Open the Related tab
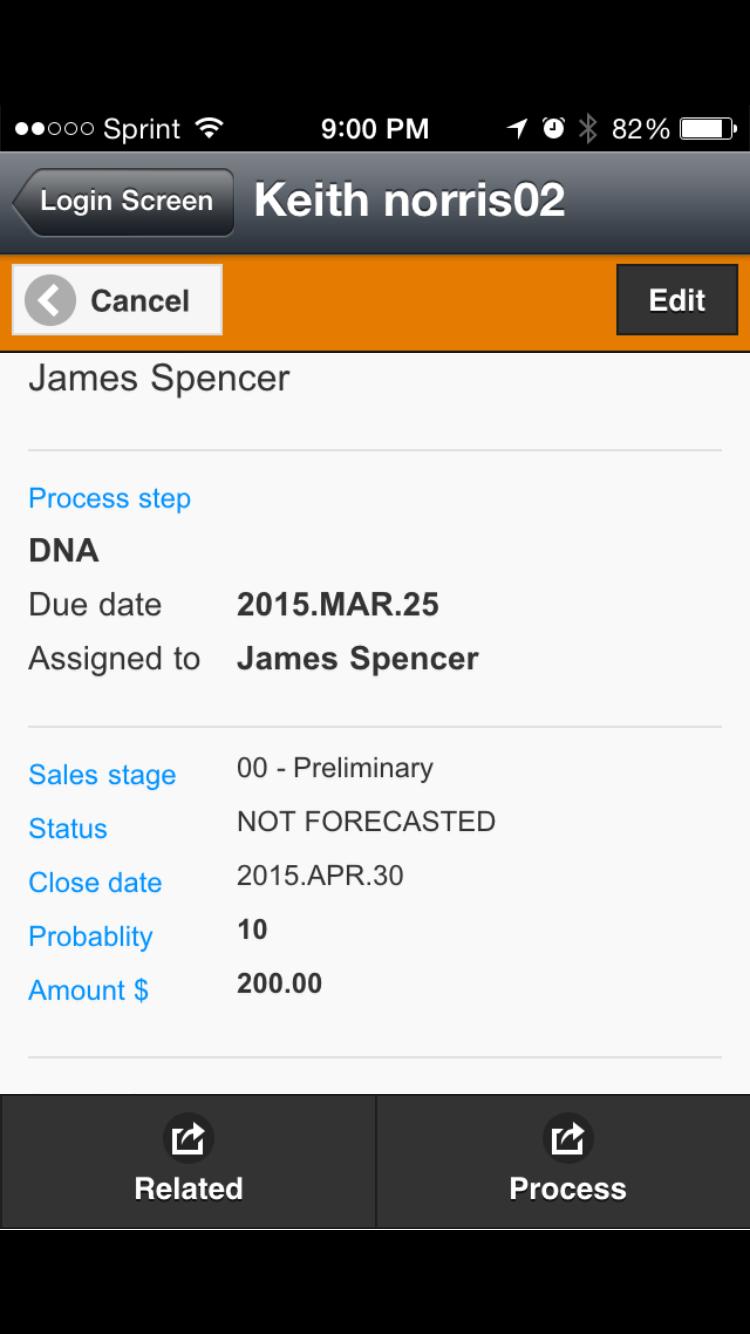 188,1162
